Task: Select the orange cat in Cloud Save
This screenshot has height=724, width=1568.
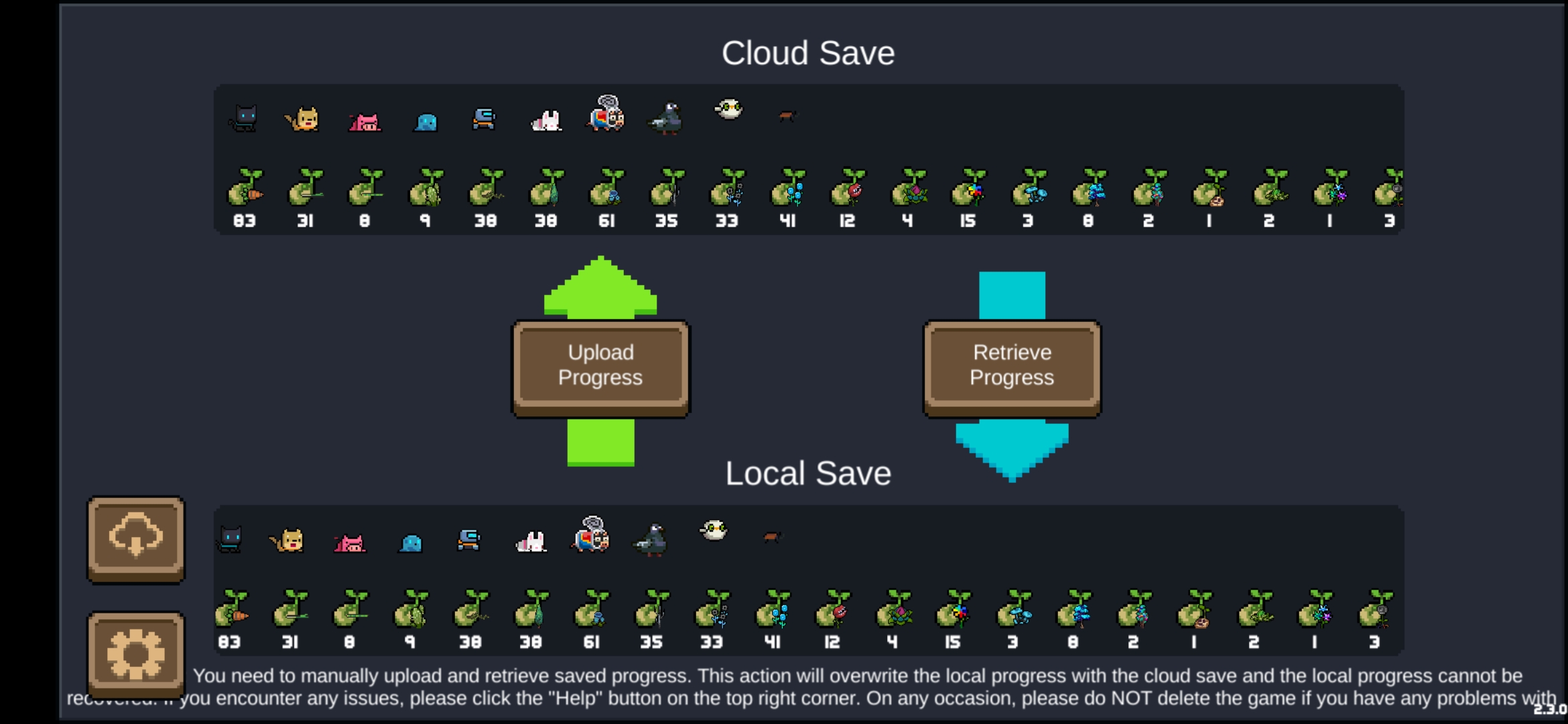Action: coord(303,119)
